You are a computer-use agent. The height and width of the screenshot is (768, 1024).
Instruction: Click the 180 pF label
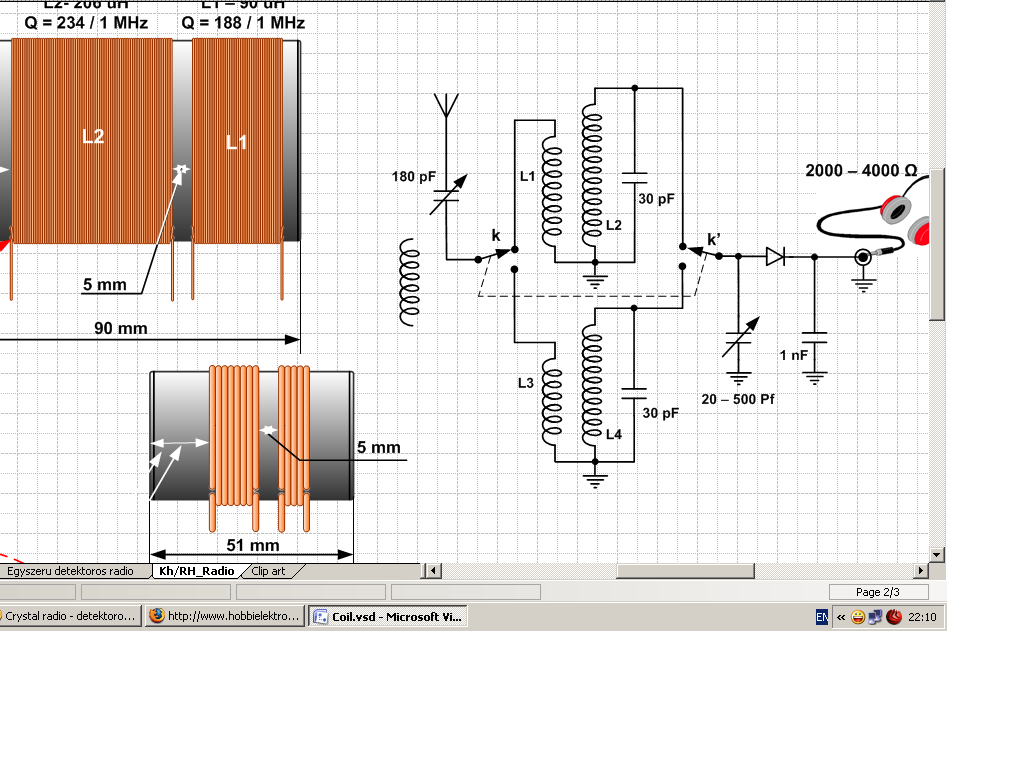click(x=413, y=177)
